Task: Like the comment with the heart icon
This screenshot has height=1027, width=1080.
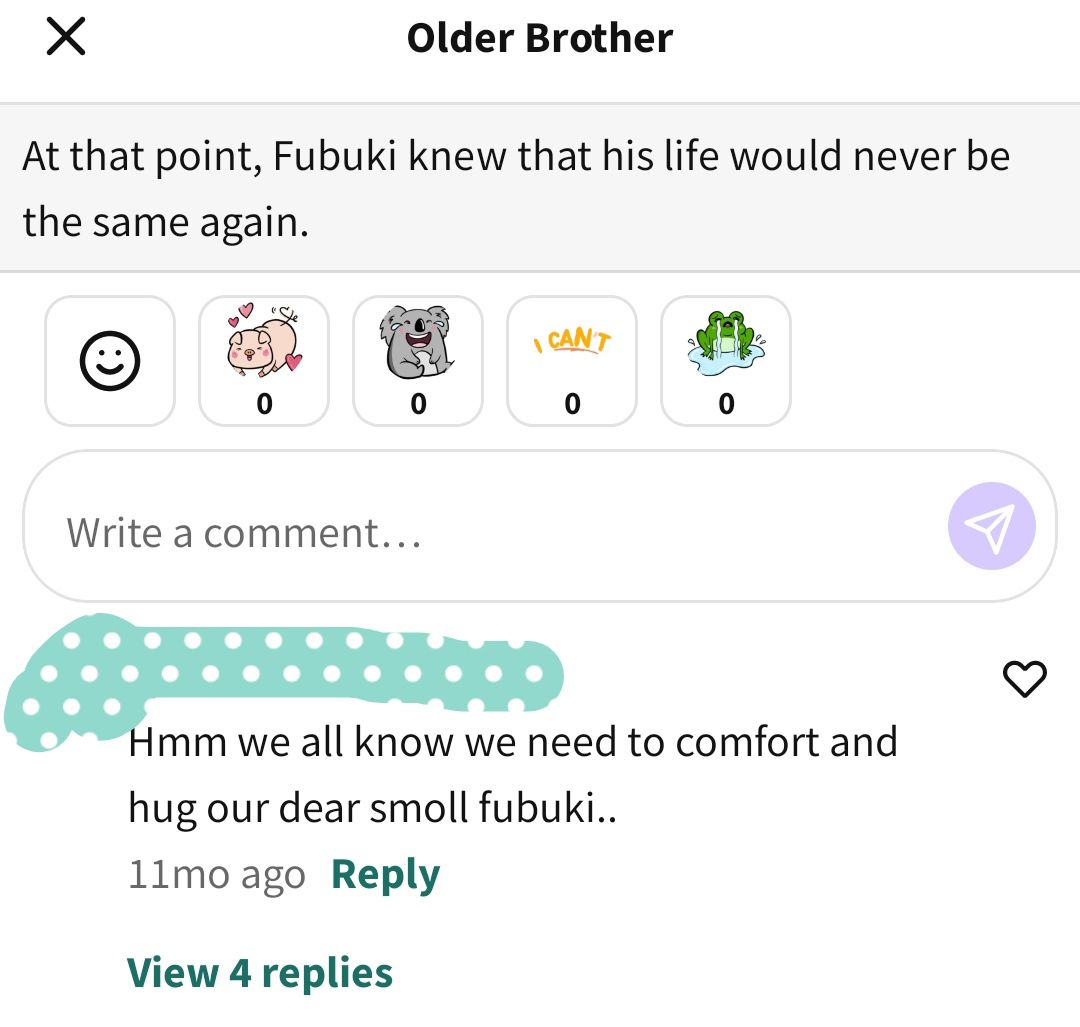Action: 1024,678
